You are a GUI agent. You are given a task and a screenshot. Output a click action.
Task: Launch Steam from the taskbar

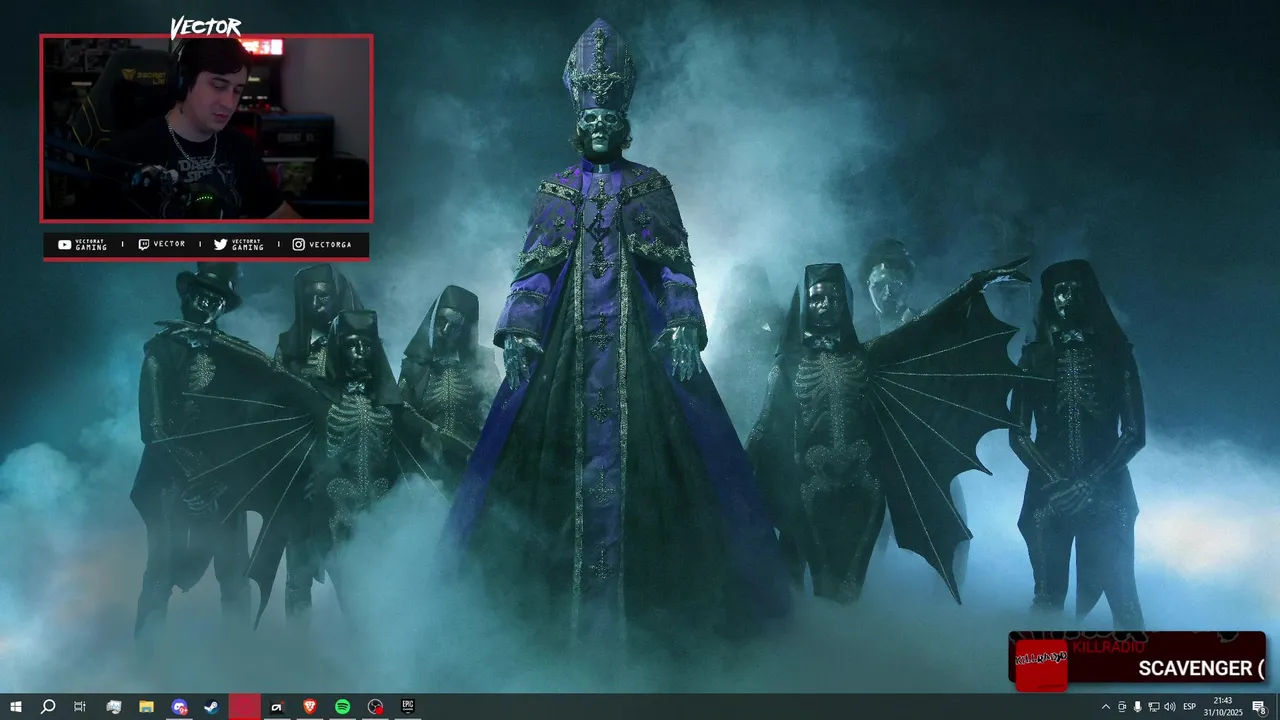pyautogui.click(x=211, y=707)
